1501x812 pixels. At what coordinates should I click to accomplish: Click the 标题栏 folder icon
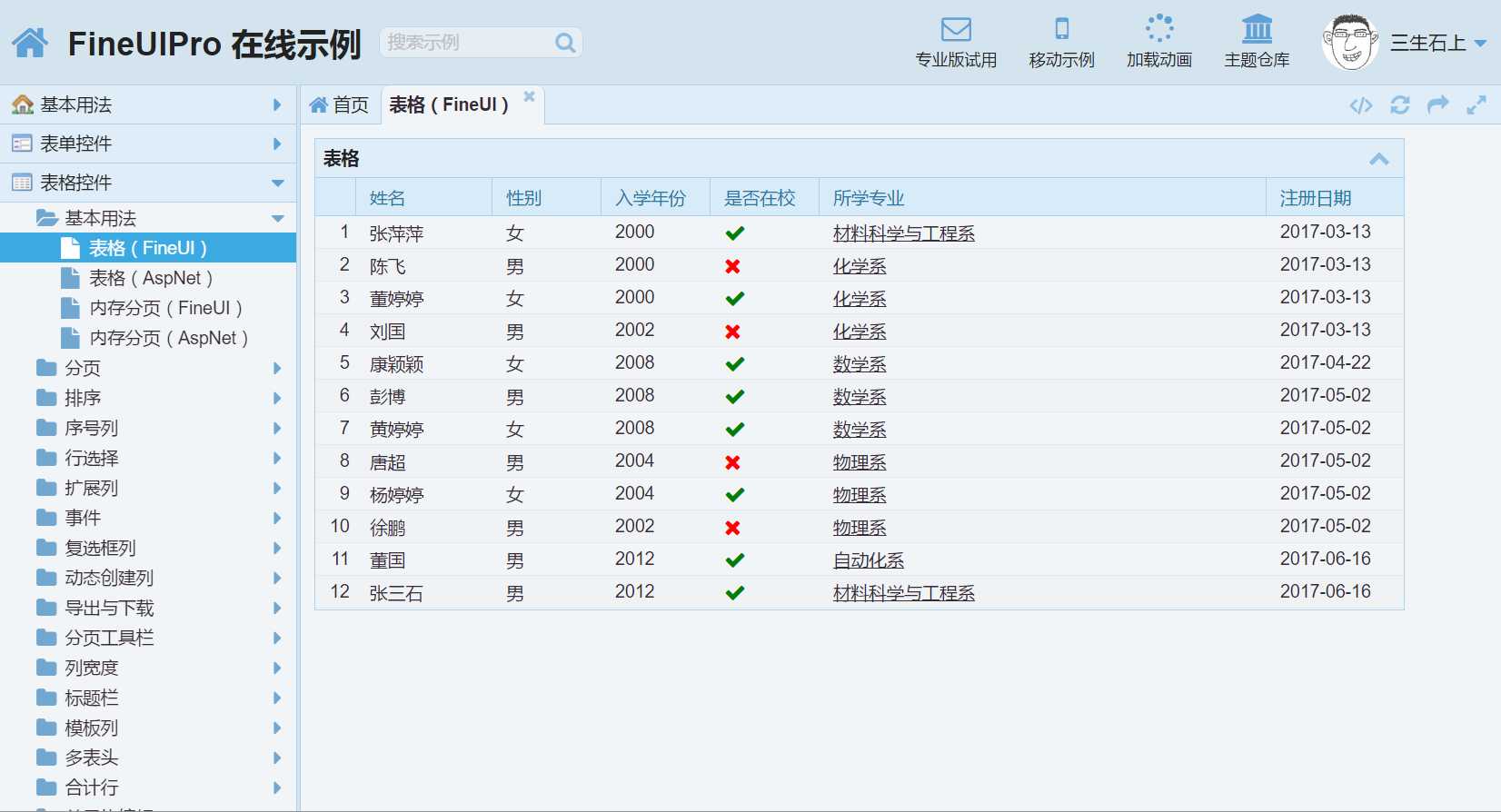[46, 698]
